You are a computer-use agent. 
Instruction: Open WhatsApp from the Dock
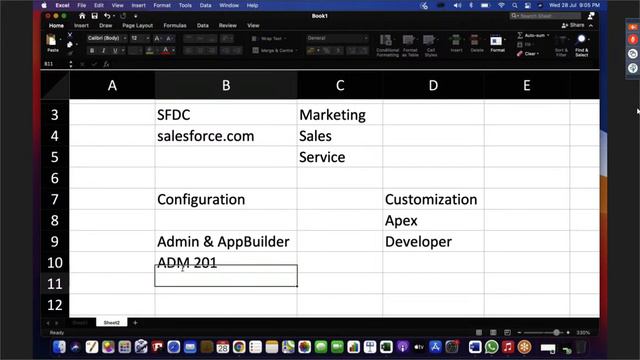(491, 347)
